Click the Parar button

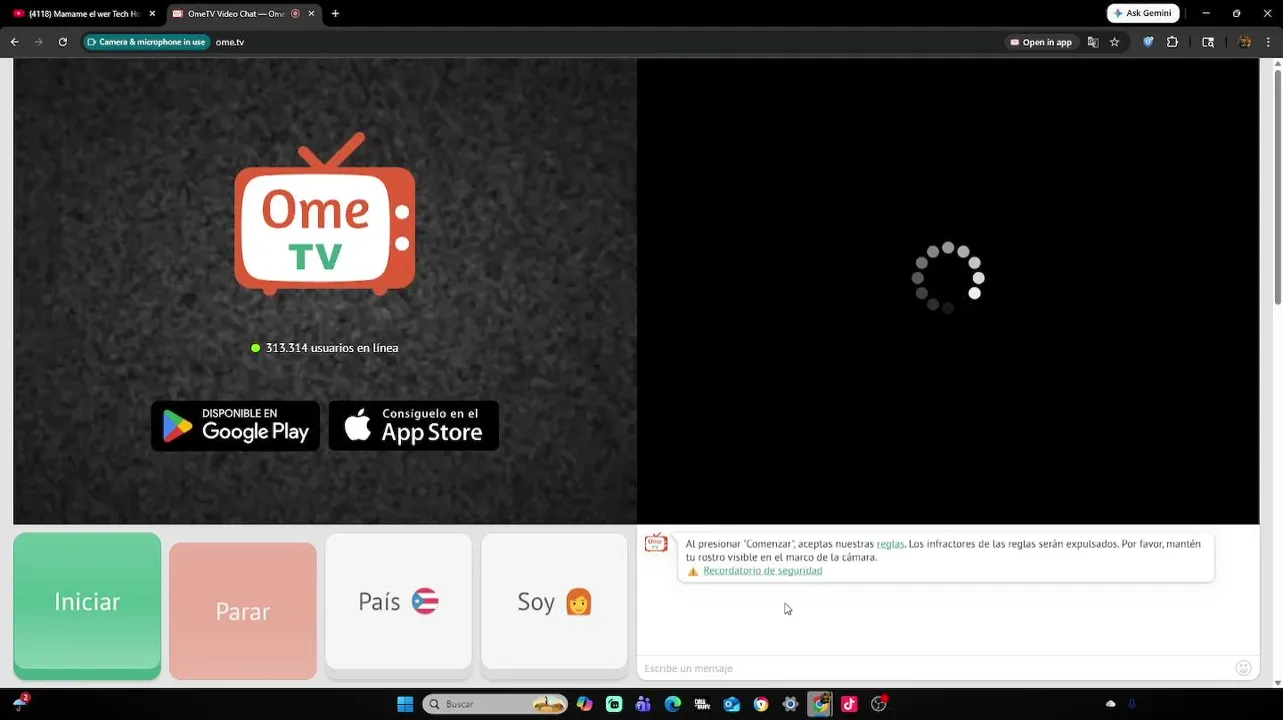243,611
